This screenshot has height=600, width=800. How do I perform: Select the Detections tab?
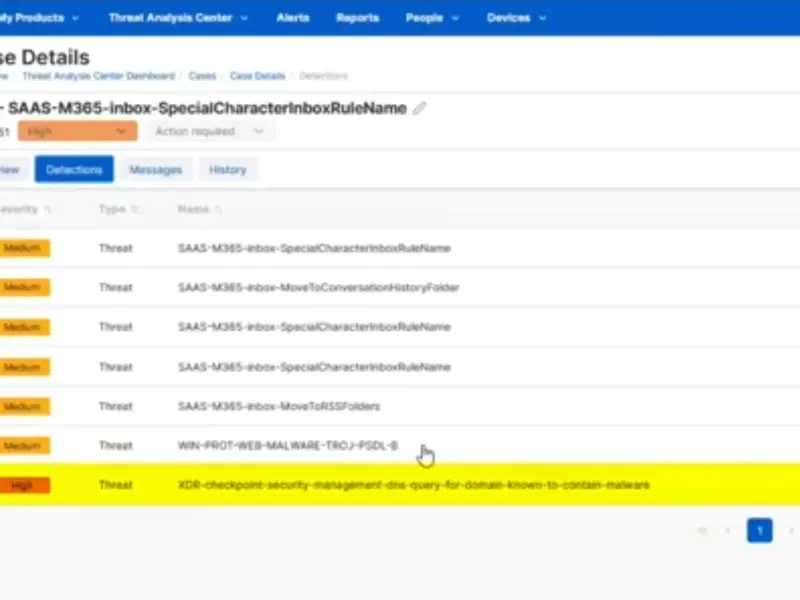click(74, 170)
